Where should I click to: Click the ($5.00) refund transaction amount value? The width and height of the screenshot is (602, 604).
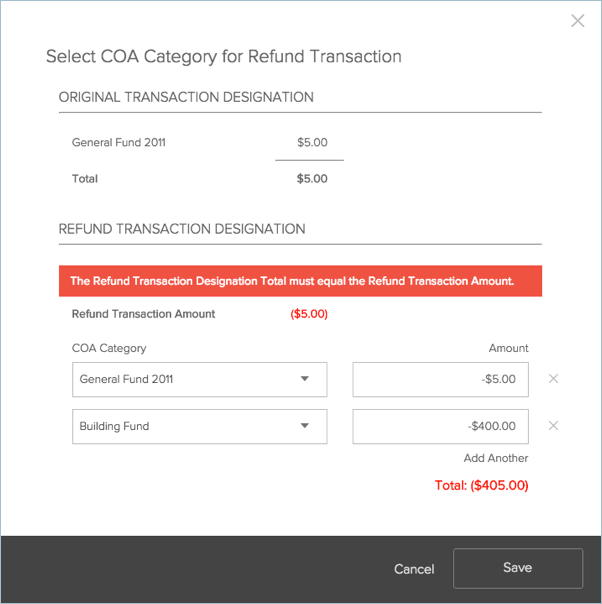point(309,314)
